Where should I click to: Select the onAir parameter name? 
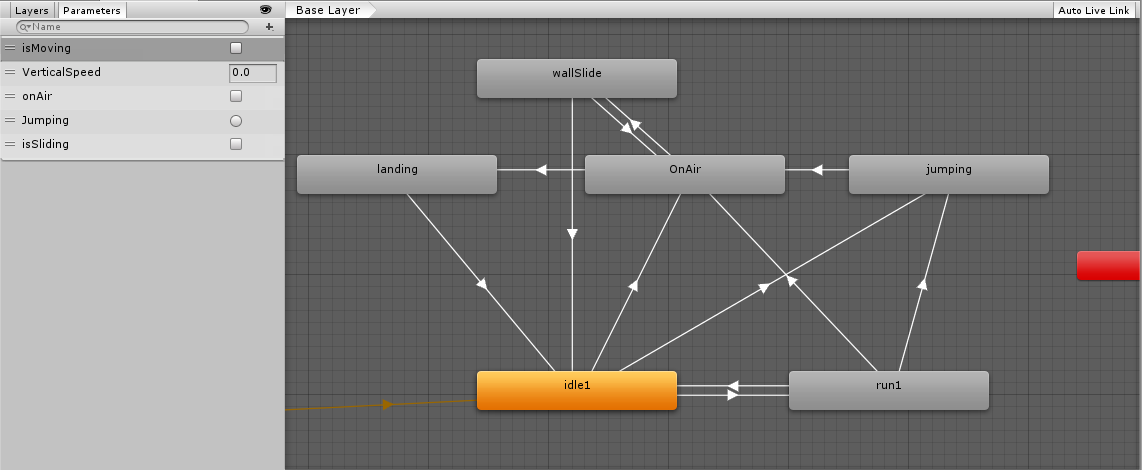[x=37, y=96]
